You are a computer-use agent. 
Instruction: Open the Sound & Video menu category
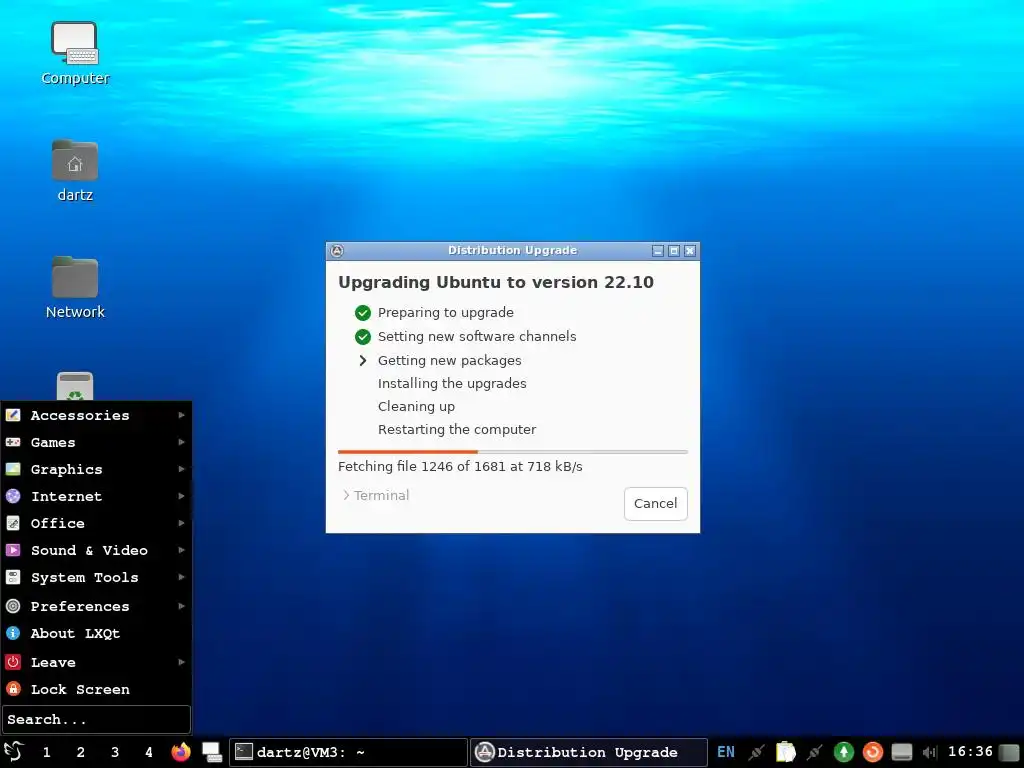tap(96, 550)
